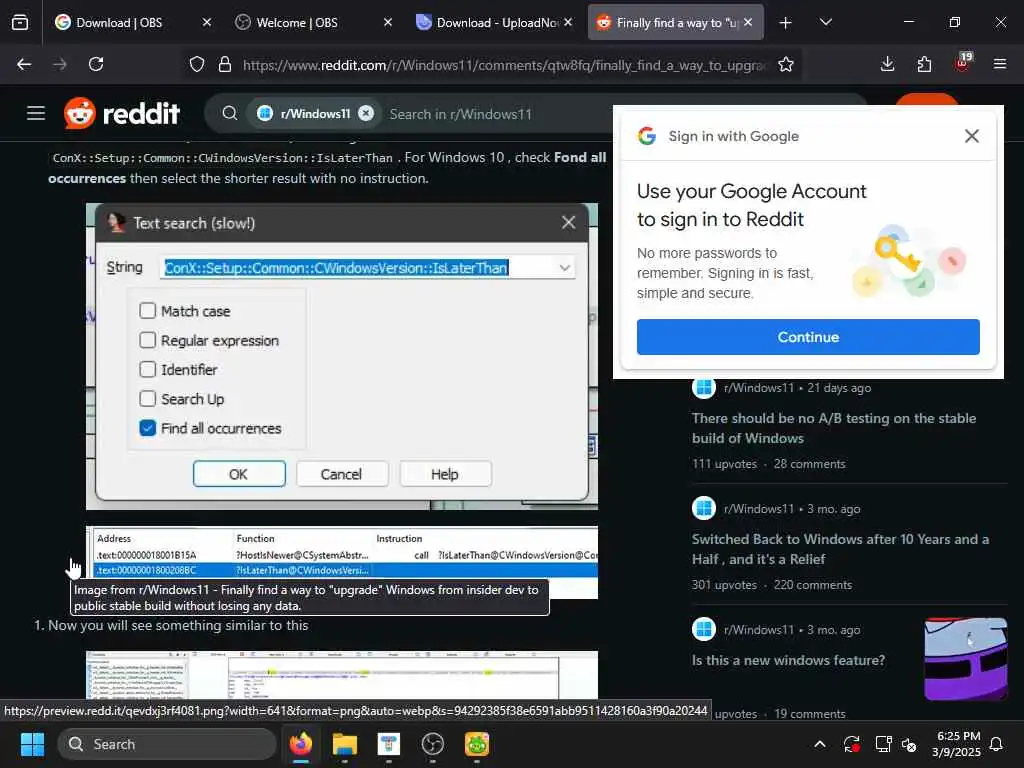Viewport: 1024px width, 768px height.
Task: Open the Firefox downloads panel
Action: tap(887, 64)
